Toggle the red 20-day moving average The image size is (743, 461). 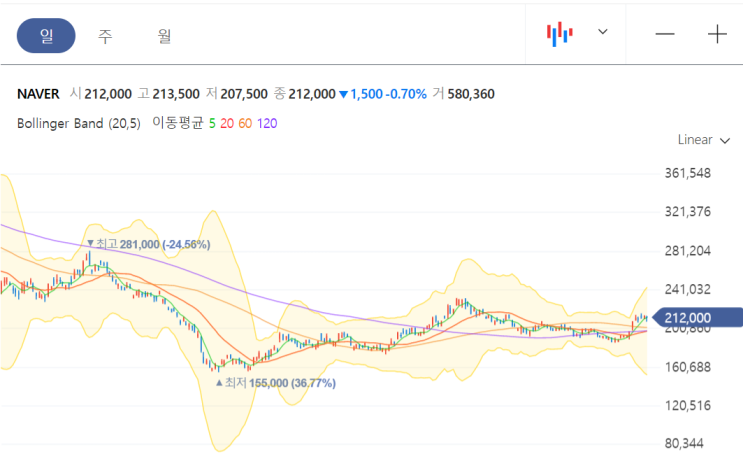click(x=227, y=124)
